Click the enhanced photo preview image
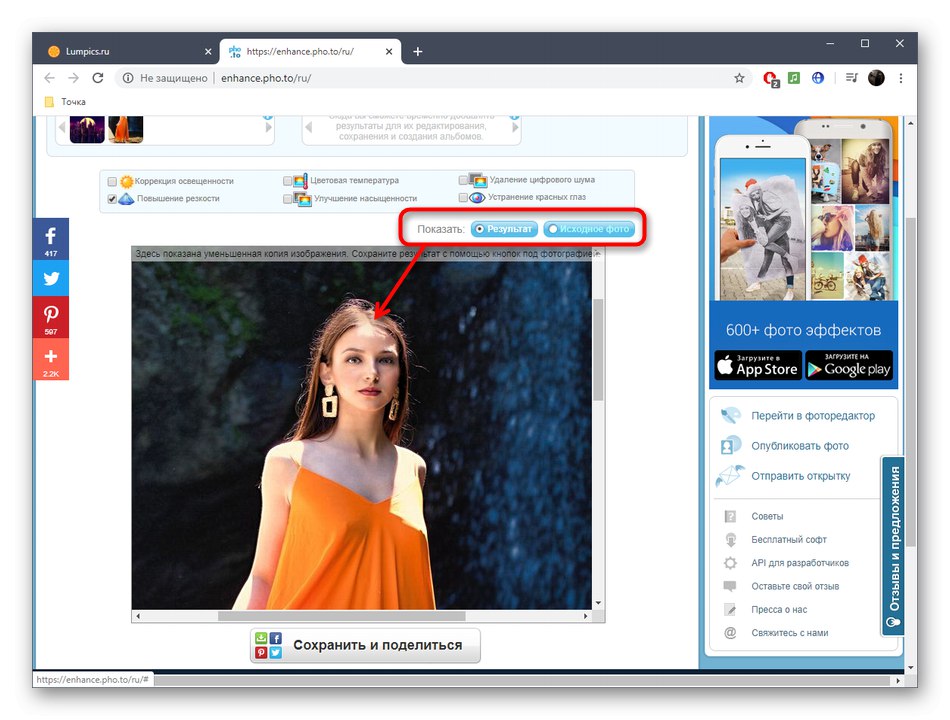This screenshot has width=950, height=720. click(x=362, y=436)
